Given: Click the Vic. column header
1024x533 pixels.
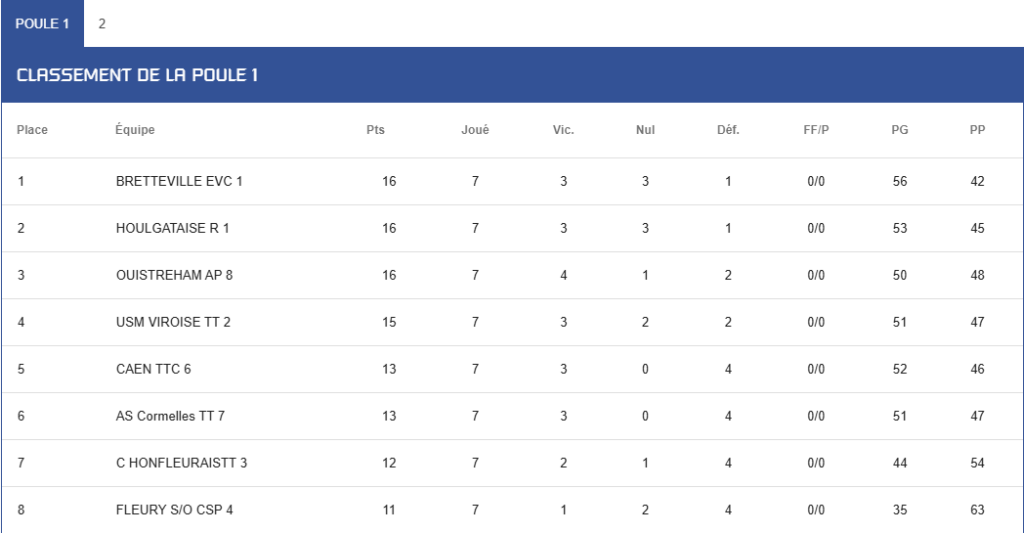Looking at the screenshot, I should [x=564, y=130].
